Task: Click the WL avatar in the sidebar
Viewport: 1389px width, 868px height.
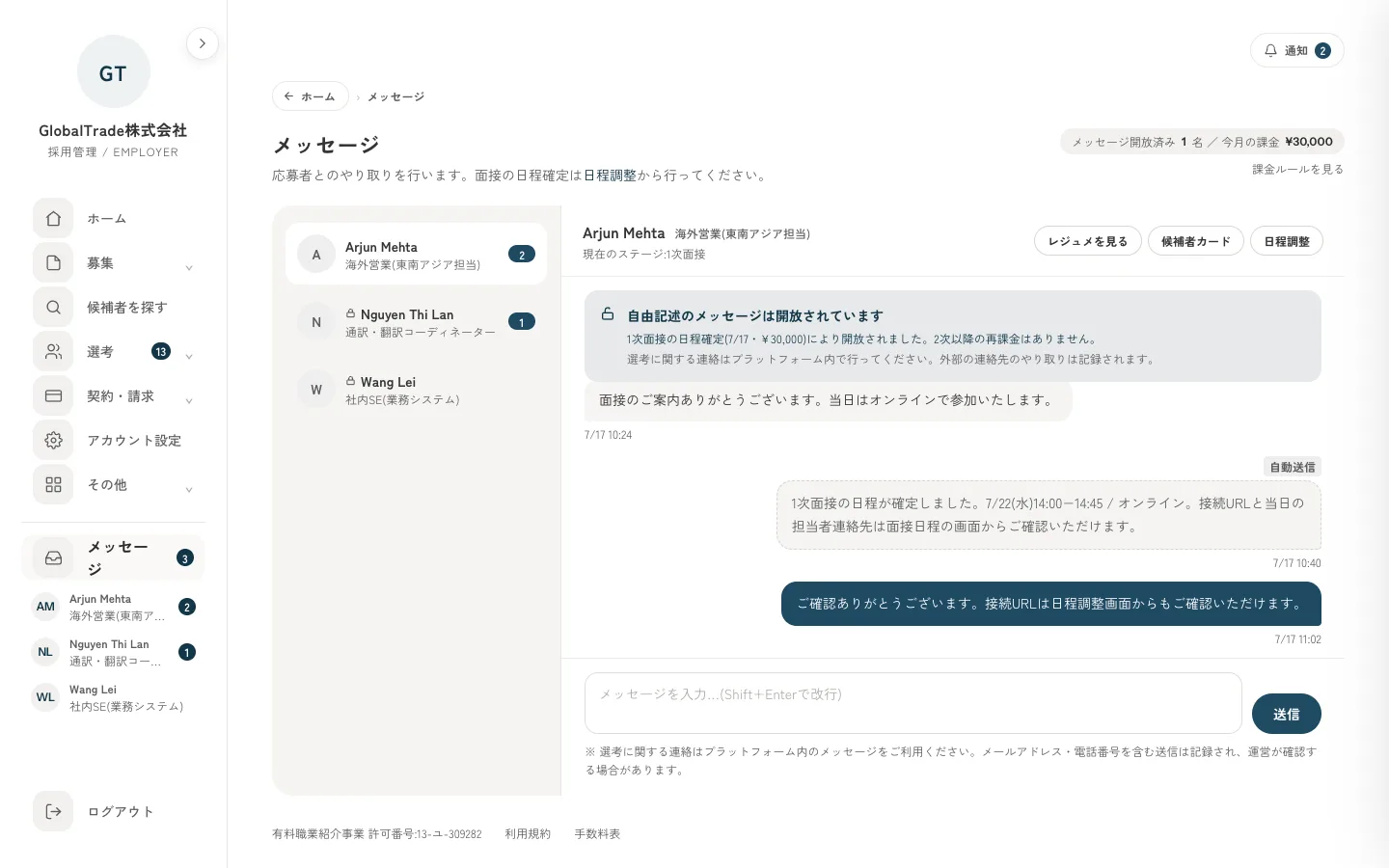Action: coord(45,697)
